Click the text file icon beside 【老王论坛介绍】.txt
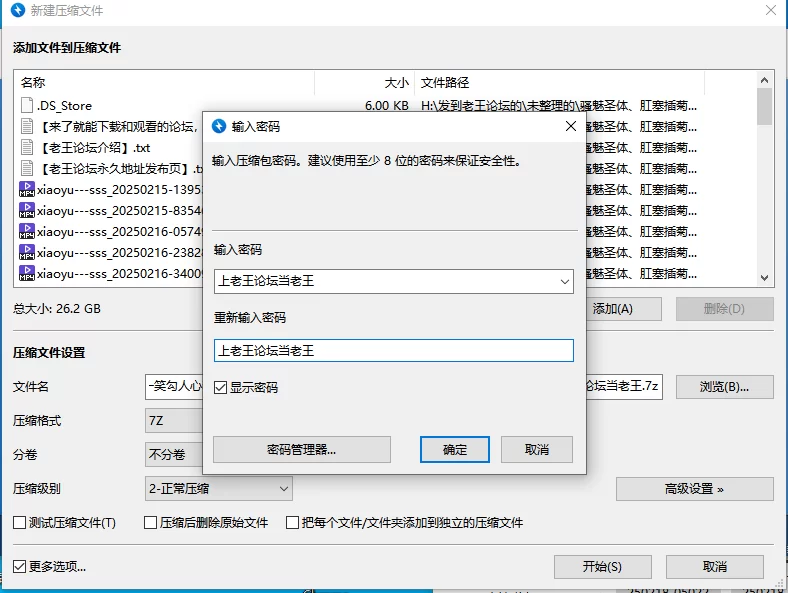This screenshot has width=788, height=593. (27, 147)
